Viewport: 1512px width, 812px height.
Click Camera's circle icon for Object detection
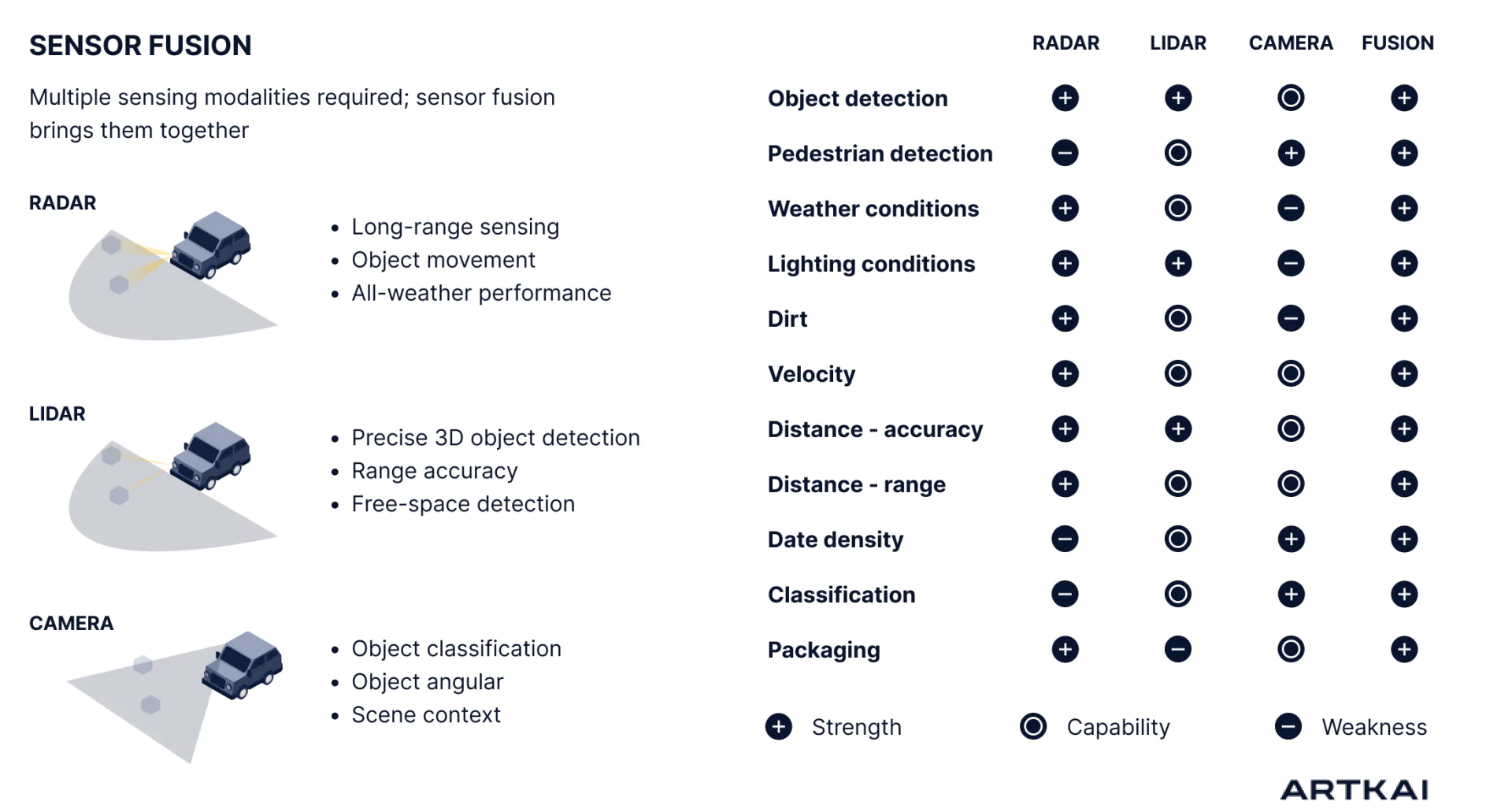(1291, 98)
